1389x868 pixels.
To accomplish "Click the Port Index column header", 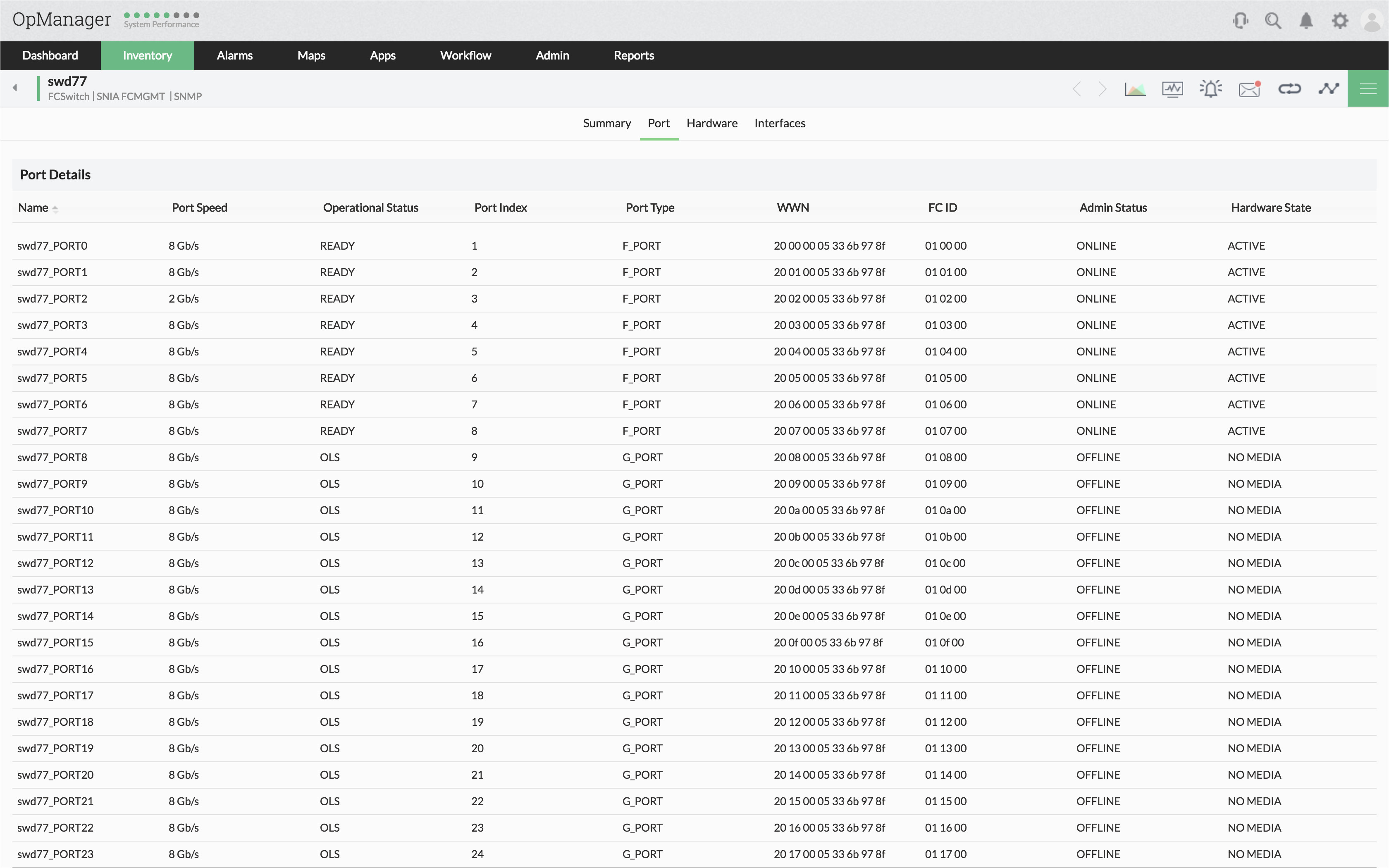I will 501,208.
